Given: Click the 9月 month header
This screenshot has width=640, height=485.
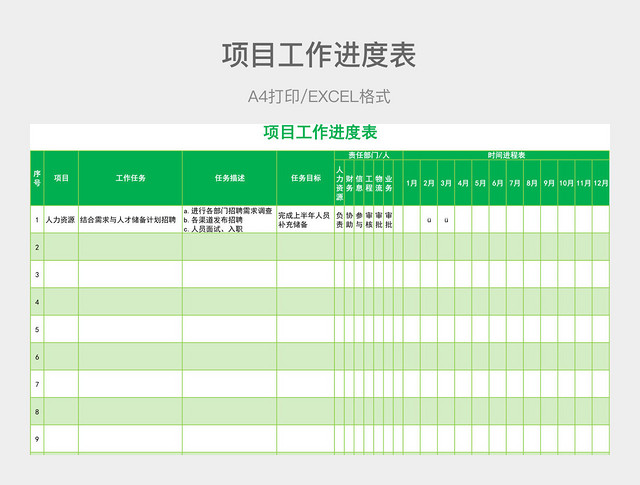Looking at the screenshot, I should pyautogui.click(x=549, y=183).
